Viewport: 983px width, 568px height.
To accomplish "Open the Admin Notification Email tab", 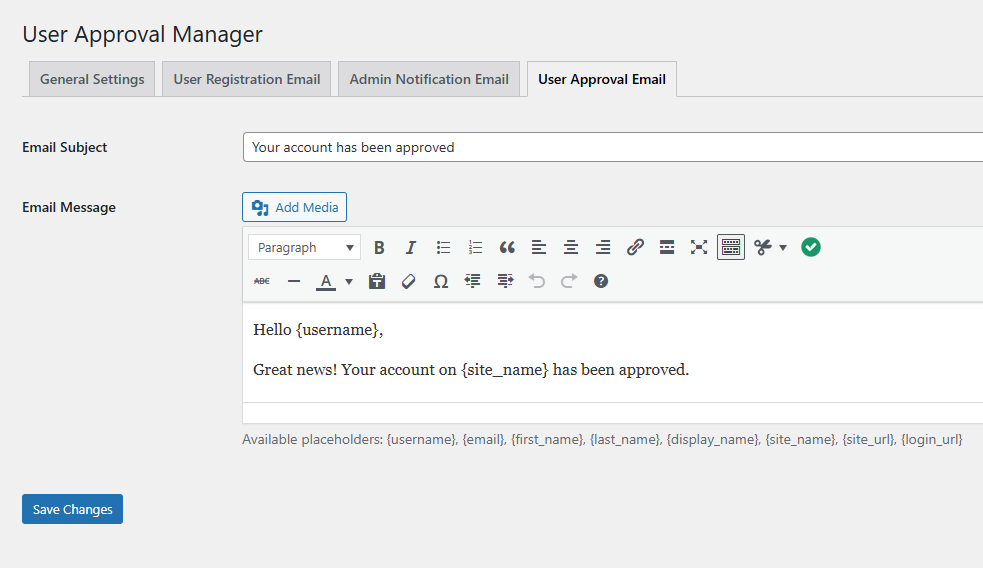I will point(429,79).
